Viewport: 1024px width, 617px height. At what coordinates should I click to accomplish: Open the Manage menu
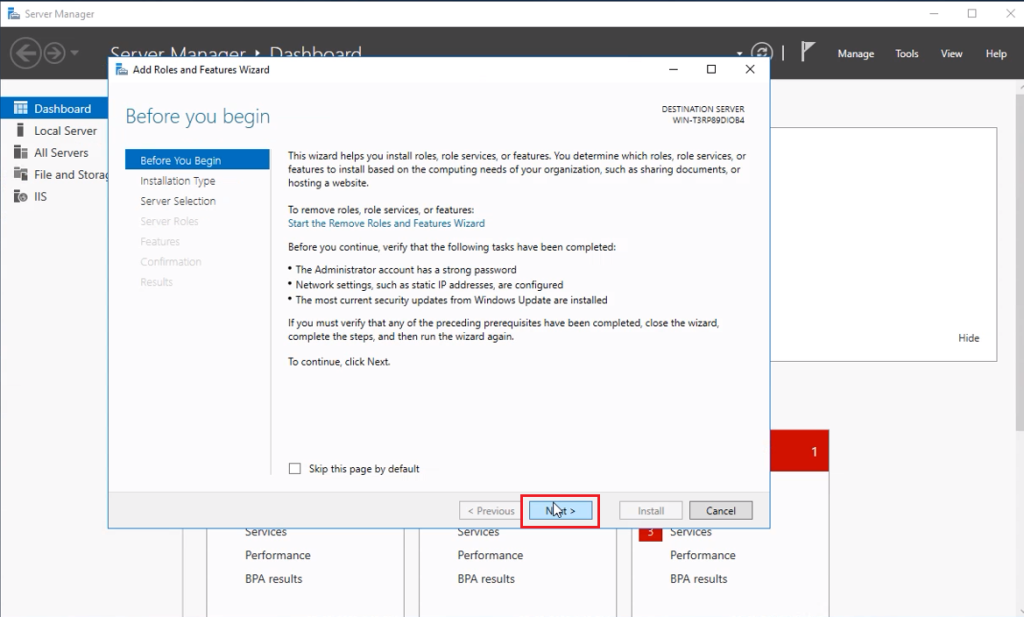pyautogui.click(x=856, y=53)
